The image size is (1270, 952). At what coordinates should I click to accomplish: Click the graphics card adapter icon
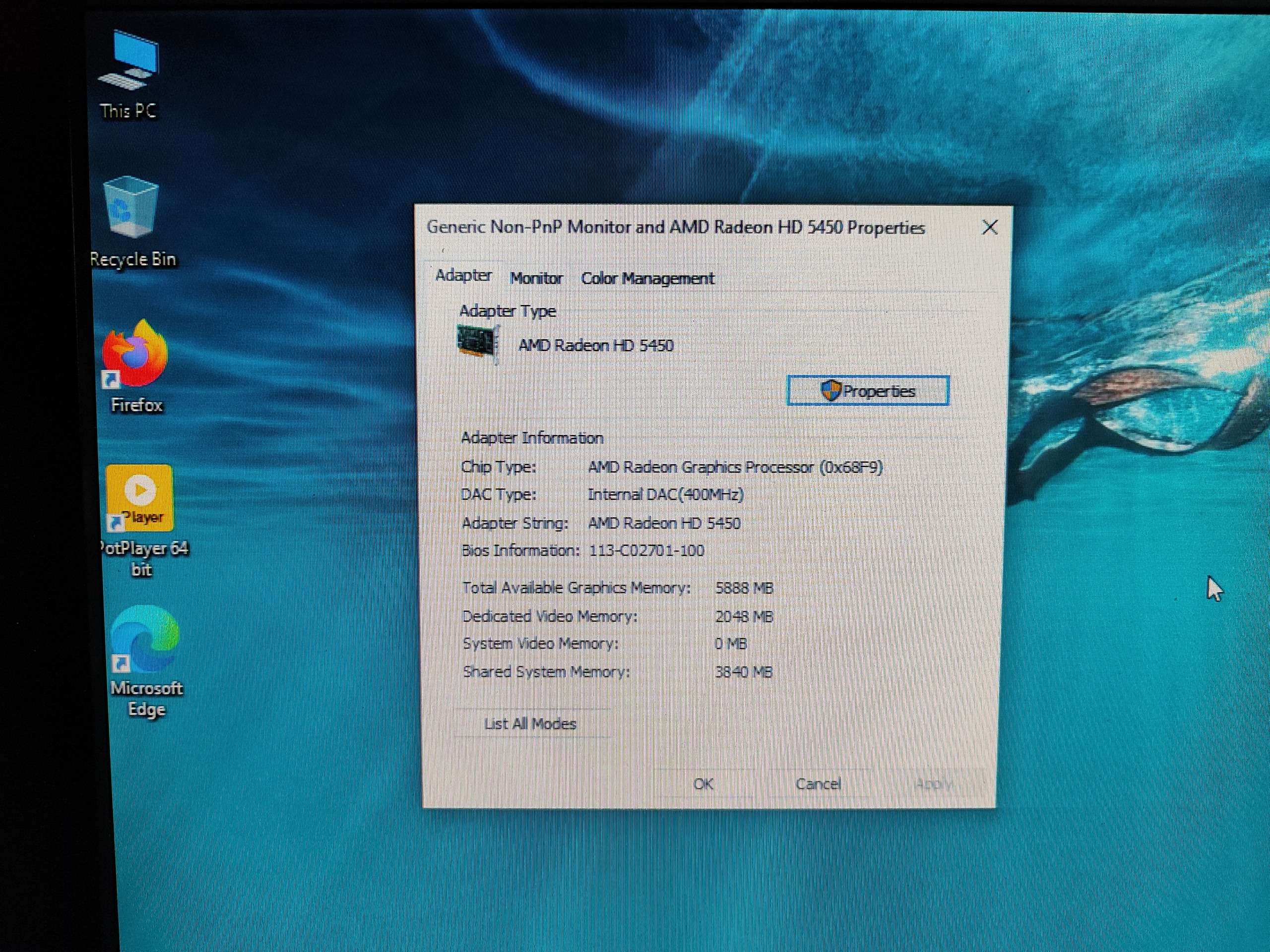tap(478, 342)
